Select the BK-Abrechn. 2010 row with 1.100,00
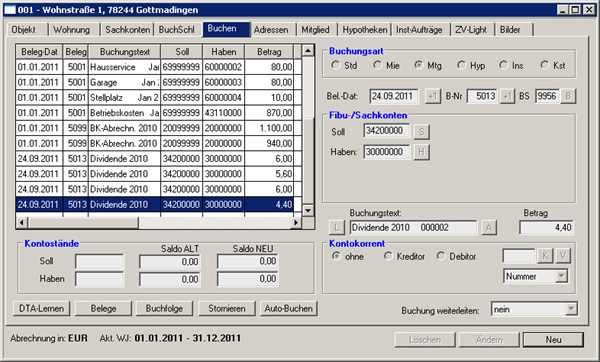 click(155, 128)
